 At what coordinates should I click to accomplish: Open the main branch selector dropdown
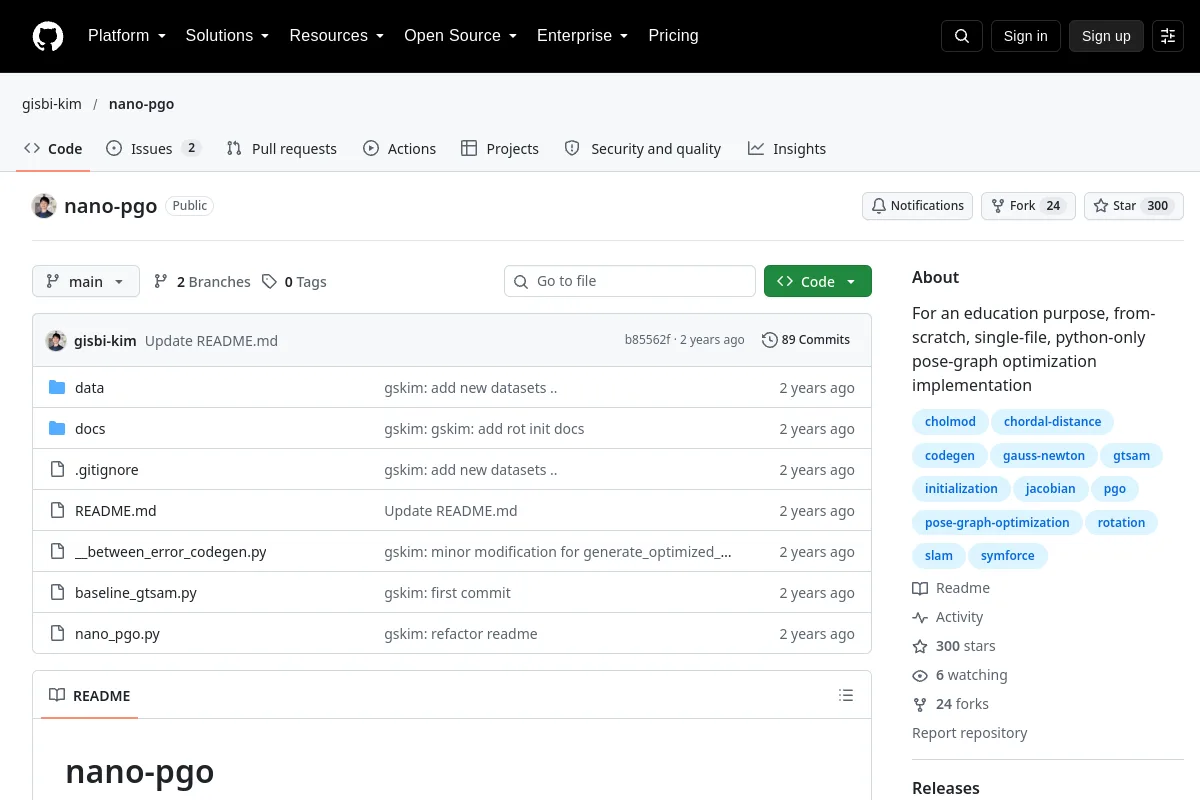click(86, 282)
